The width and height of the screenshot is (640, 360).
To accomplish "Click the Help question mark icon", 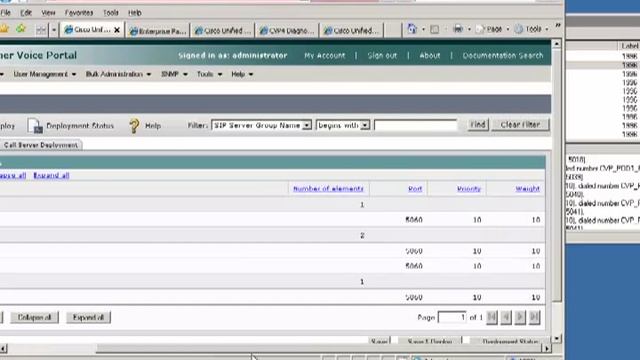I will coord(134,126).
